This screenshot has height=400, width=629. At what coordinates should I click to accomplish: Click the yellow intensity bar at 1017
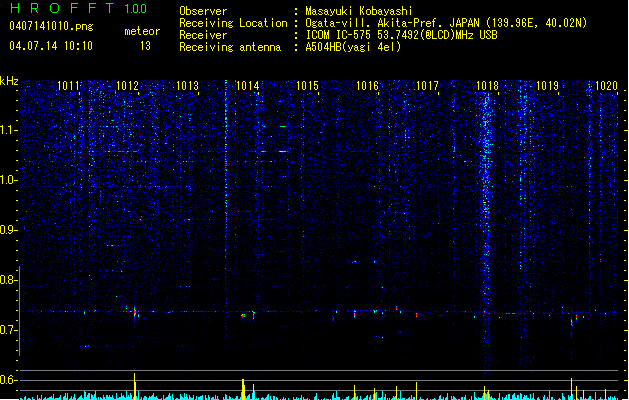click(x=416, y=391)
